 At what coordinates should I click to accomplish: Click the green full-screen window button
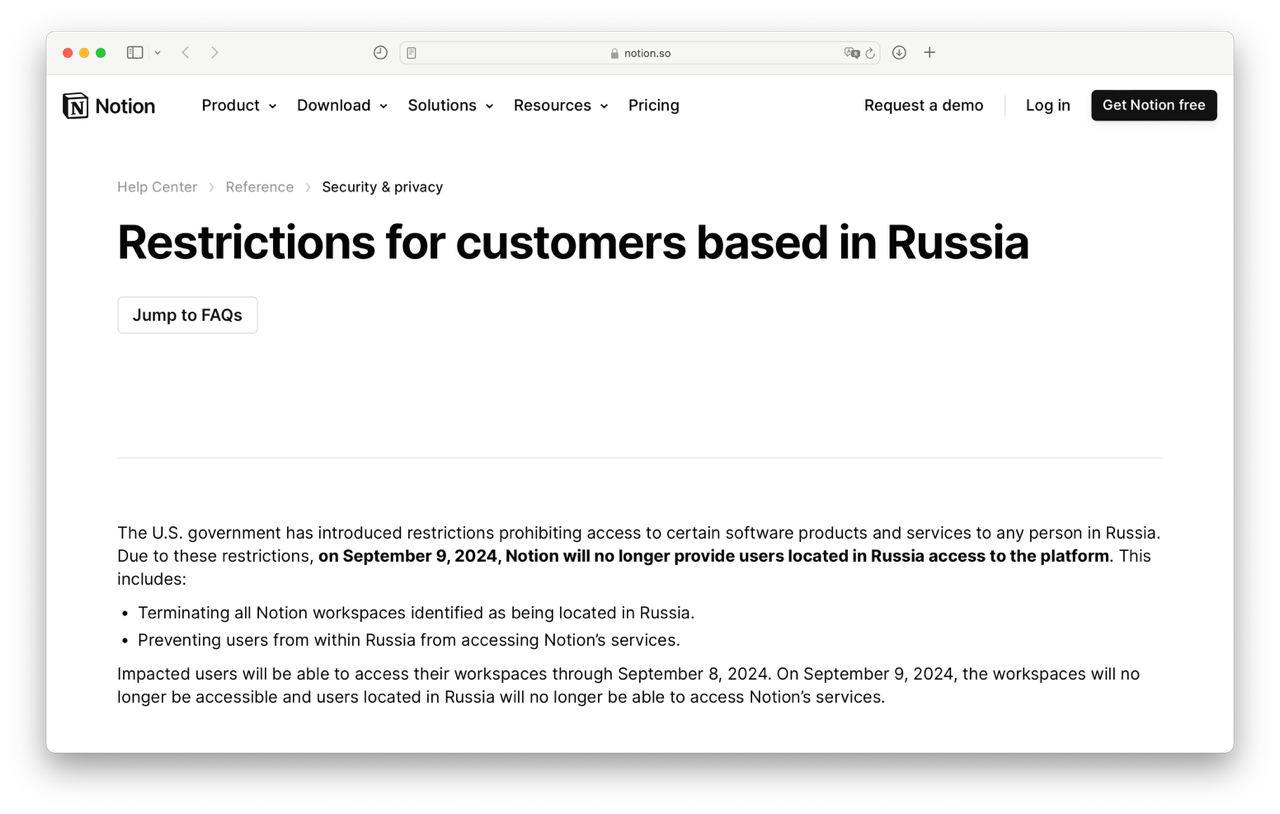point(100,52)
